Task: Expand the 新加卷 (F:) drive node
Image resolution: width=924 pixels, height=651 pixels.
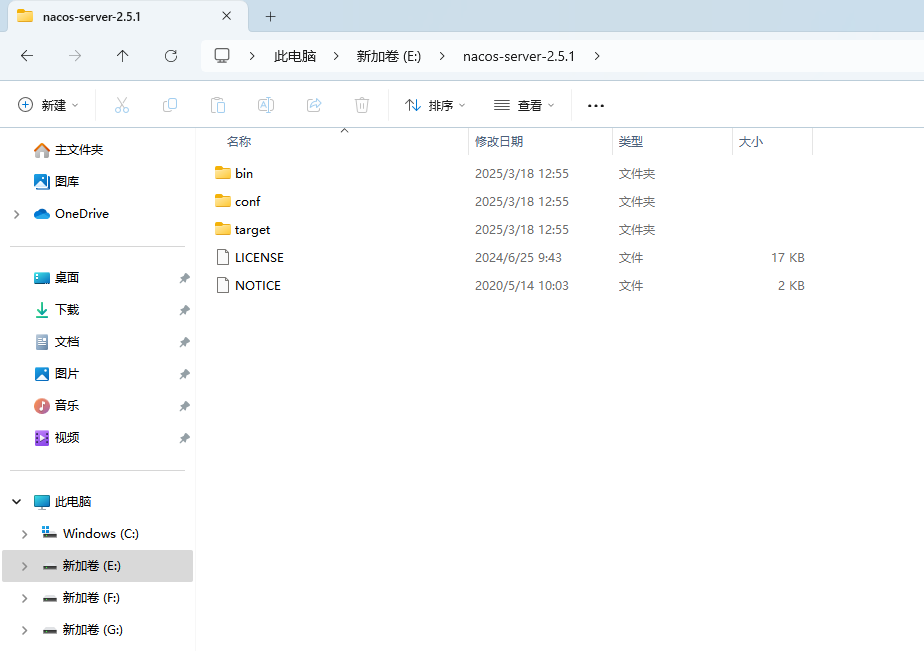Action: [x=24, y=599]
